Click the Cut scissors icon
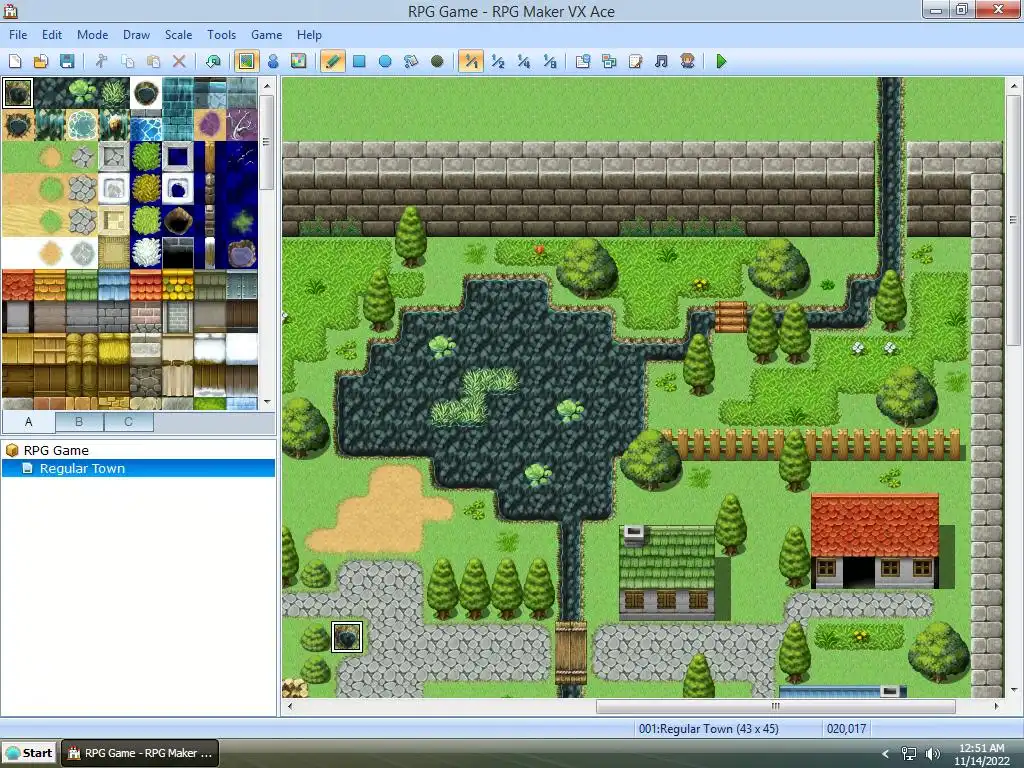 [101, 61]
